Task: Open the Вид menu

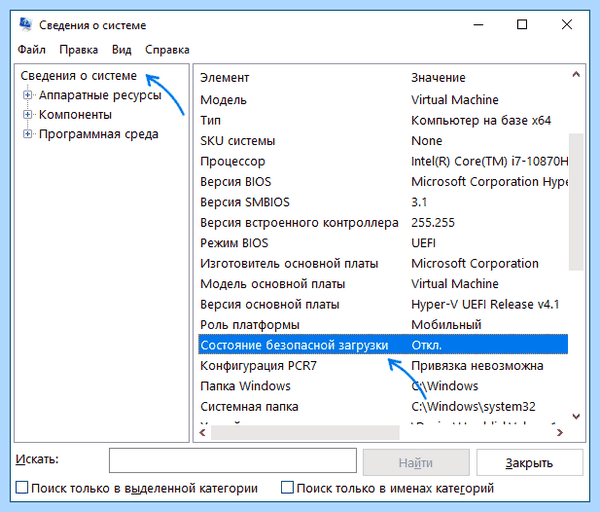Action: coord(122,50)
